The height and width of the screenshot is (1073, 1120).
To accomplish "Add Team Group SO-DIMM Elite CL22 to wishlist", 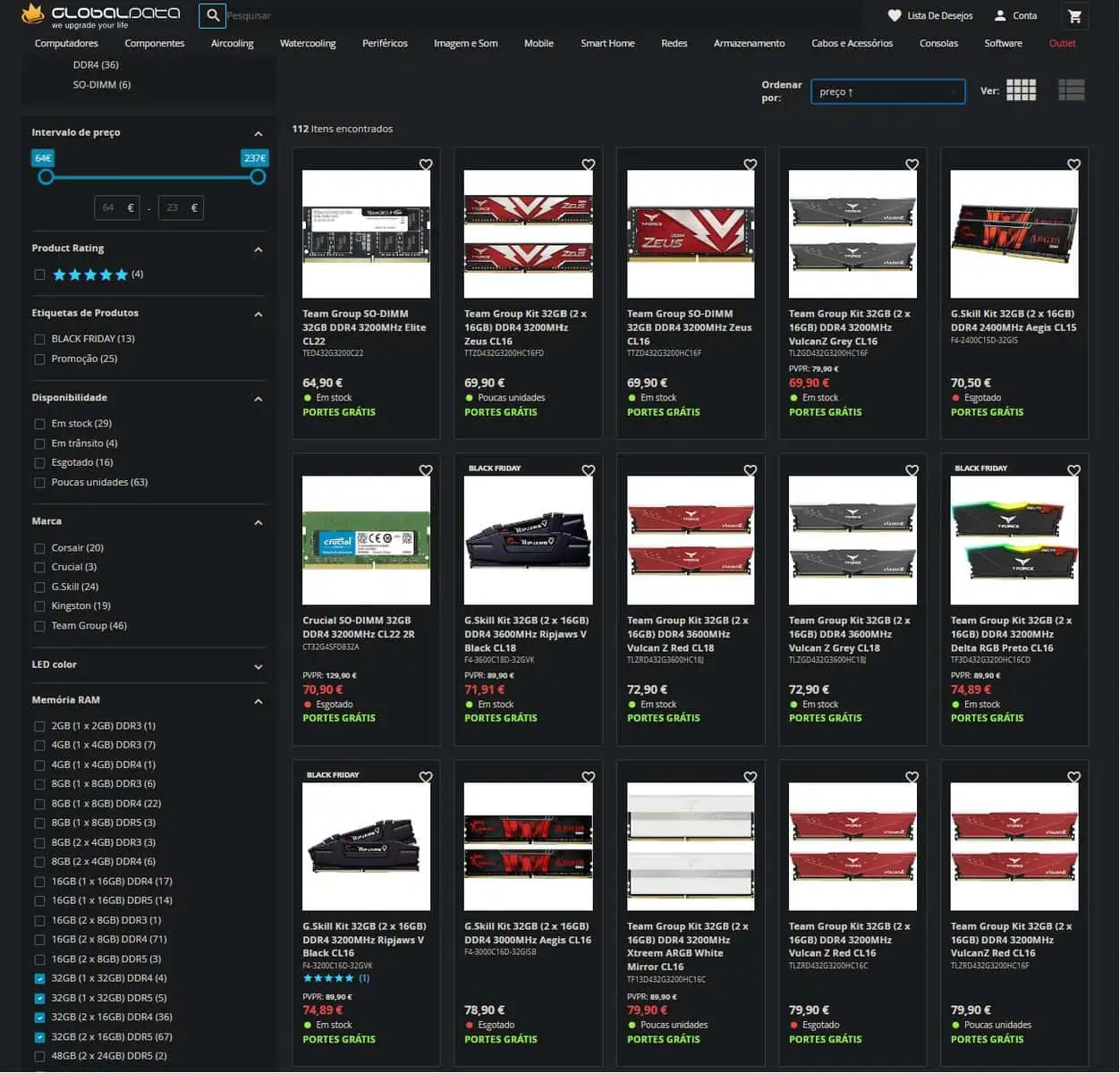I will click(x=426, y=165).
